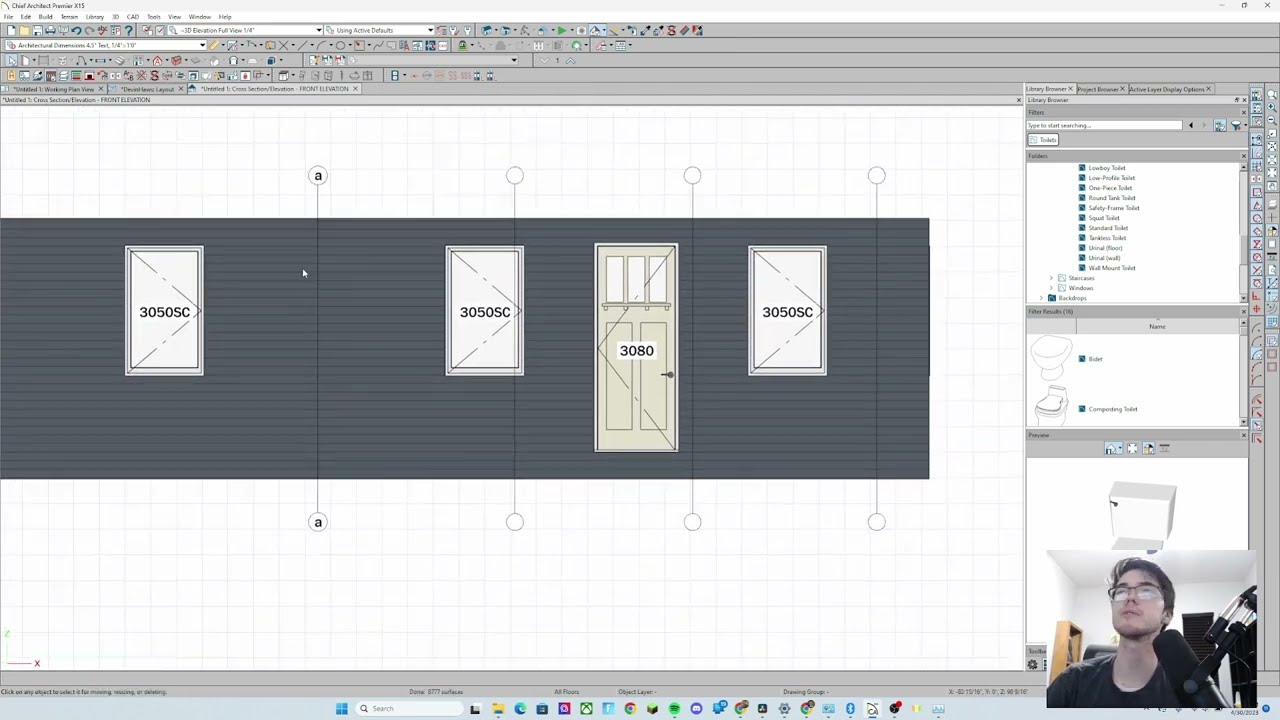Close the Filter Results section

1243,312
